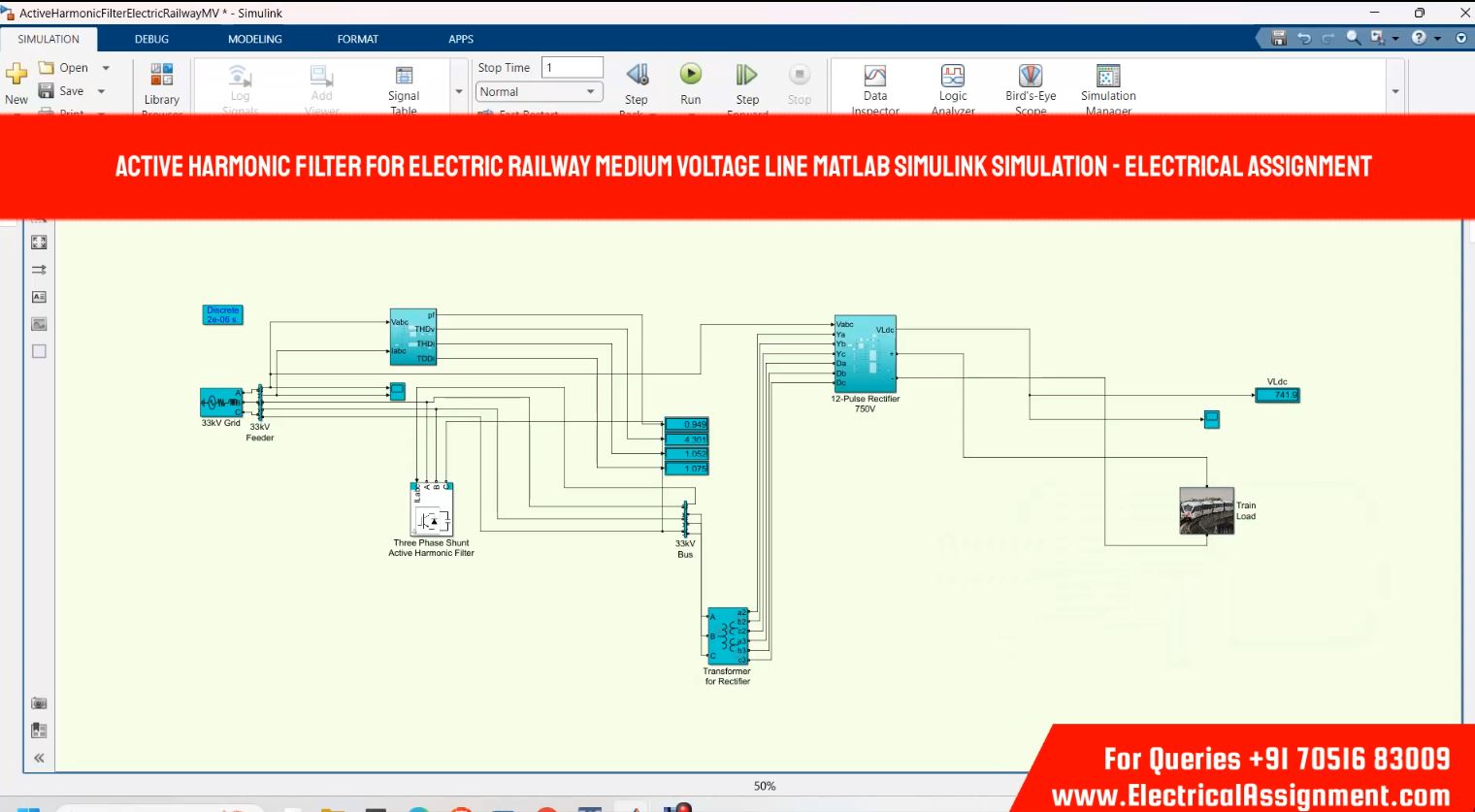
Task: Open the Logic Analyzer
Action: click(x=953, y=88)
